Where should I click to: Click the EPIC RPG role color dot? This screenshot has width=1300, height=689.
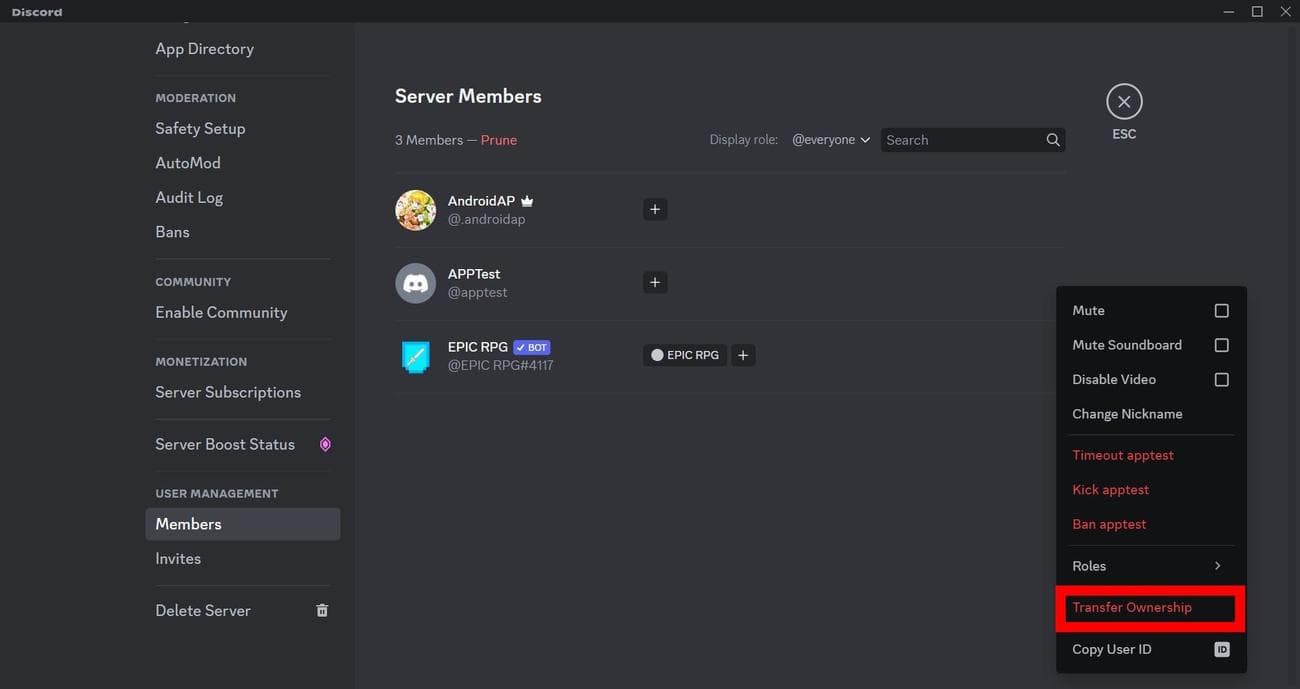[657, 355]
